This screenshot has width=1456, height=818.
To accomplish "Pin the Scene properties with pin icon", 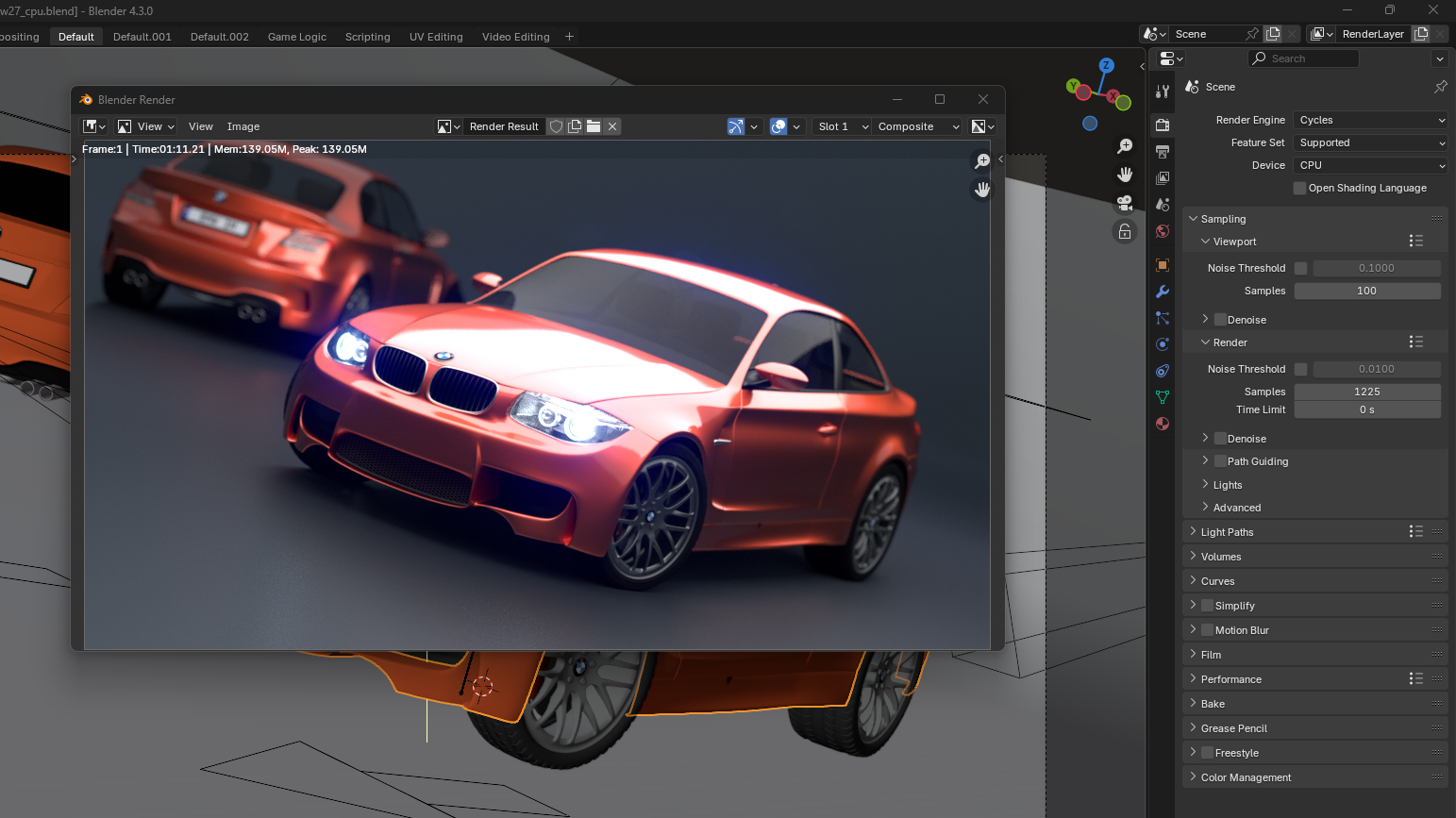I will (1440, 87).
